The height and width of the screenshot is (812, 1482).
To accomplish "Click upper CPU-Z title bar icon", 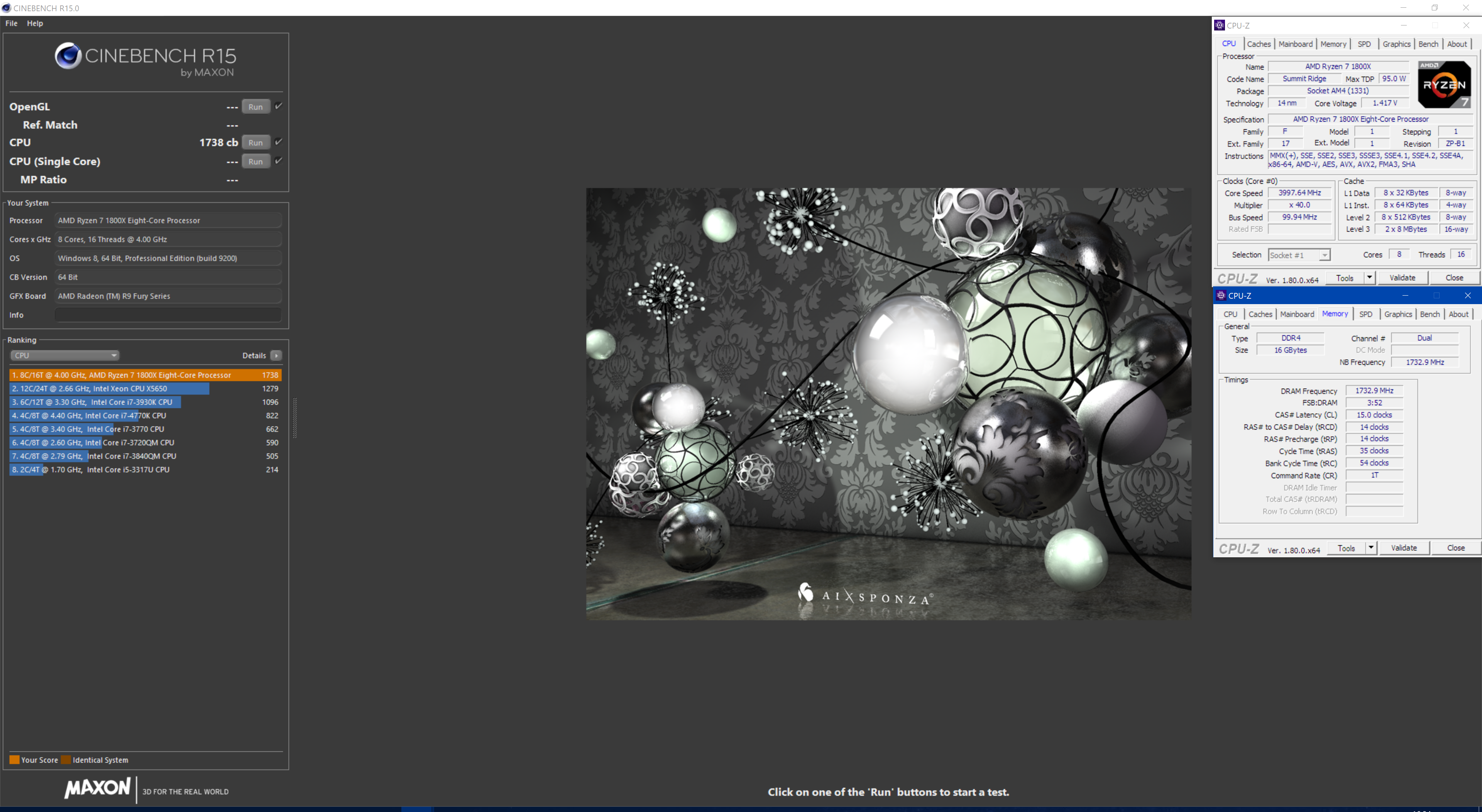I will coord(1219,25).
